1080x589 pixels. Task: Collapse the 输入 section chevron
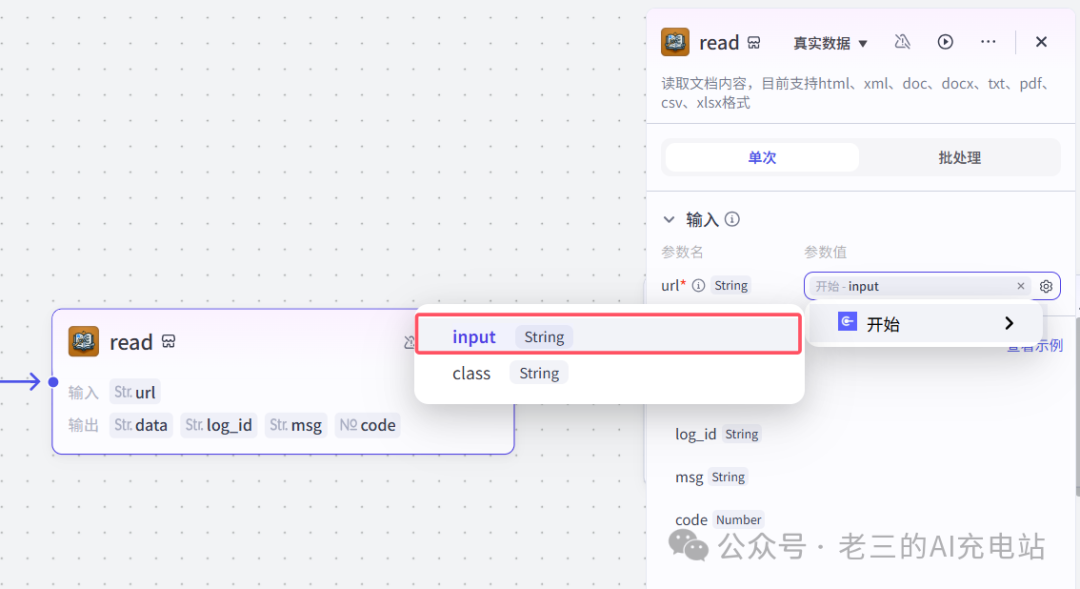pyautogui.click(x=669, y=220)
